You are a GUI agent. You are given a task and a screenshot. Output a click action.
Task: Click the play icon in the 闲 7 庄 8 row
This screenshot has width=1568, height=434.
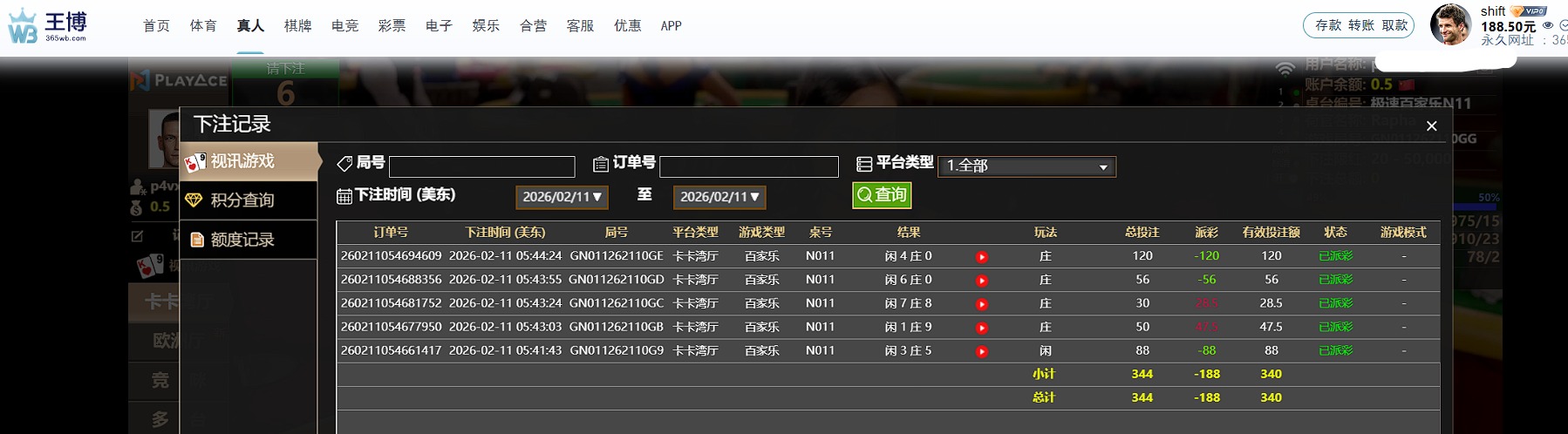pos(981,304)
